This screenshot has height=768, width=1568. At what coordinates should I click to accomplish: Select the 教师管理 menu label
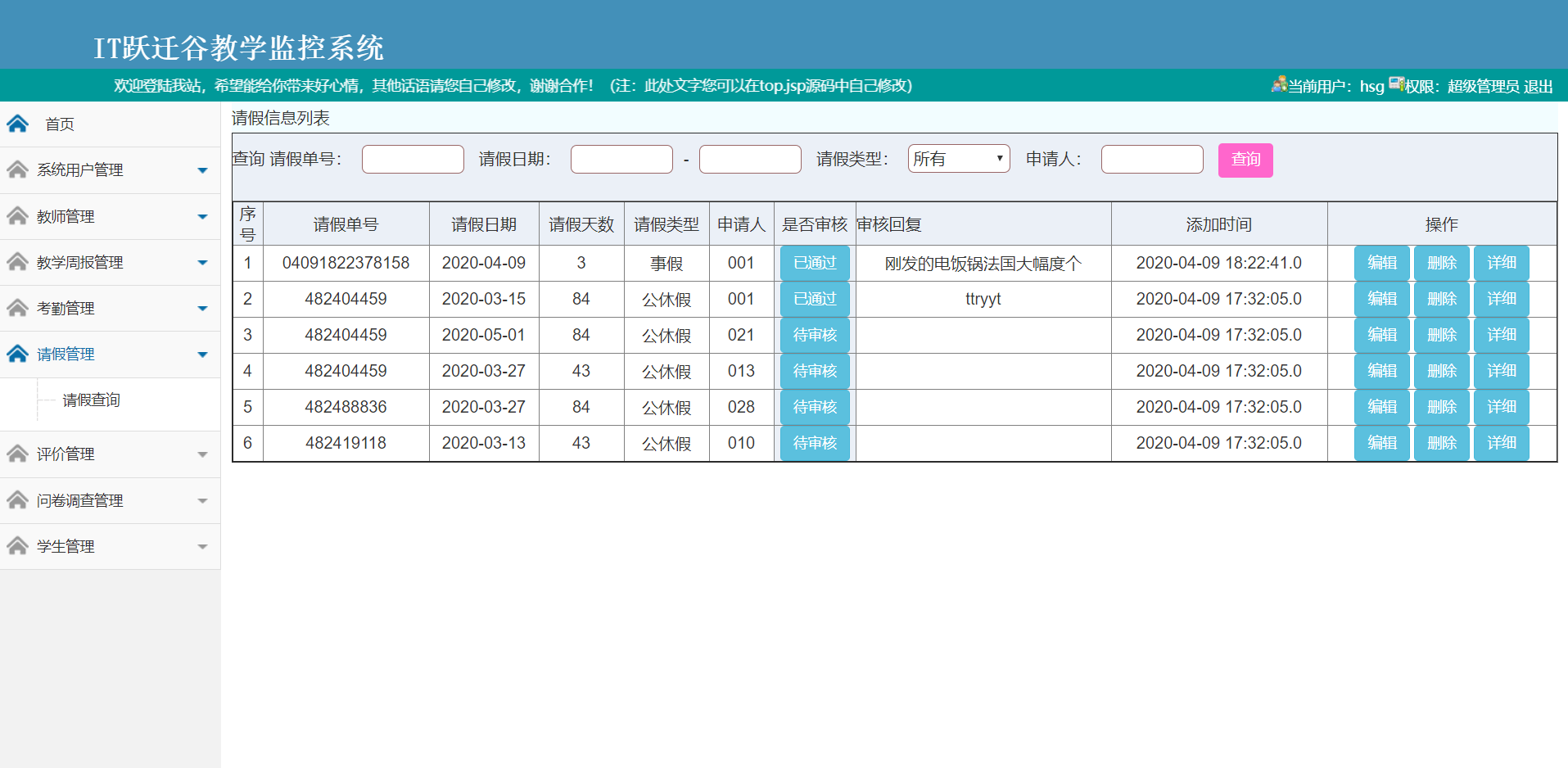click(66, 217)
